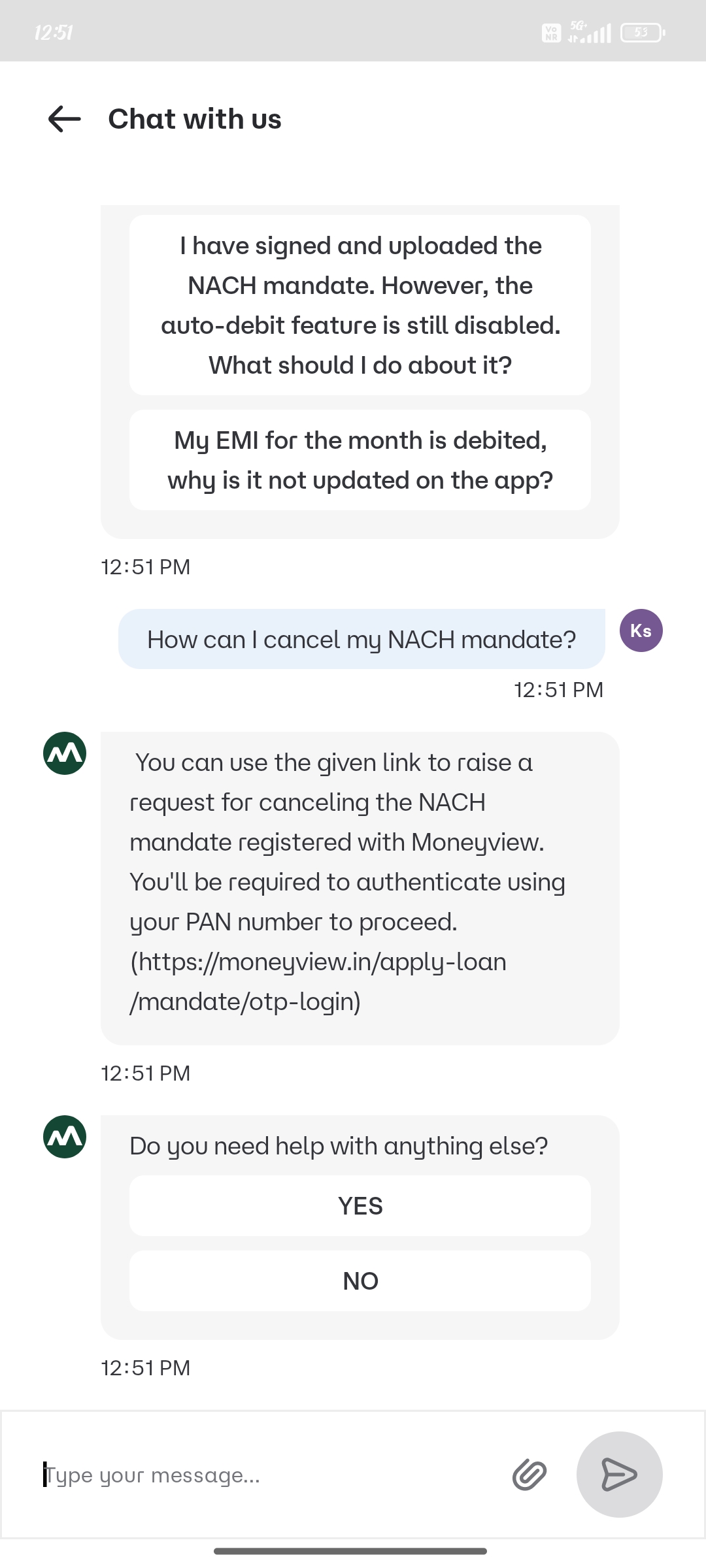
Task: Tap the home gesture bar at bottom
Action: [x=350, y=1550]
